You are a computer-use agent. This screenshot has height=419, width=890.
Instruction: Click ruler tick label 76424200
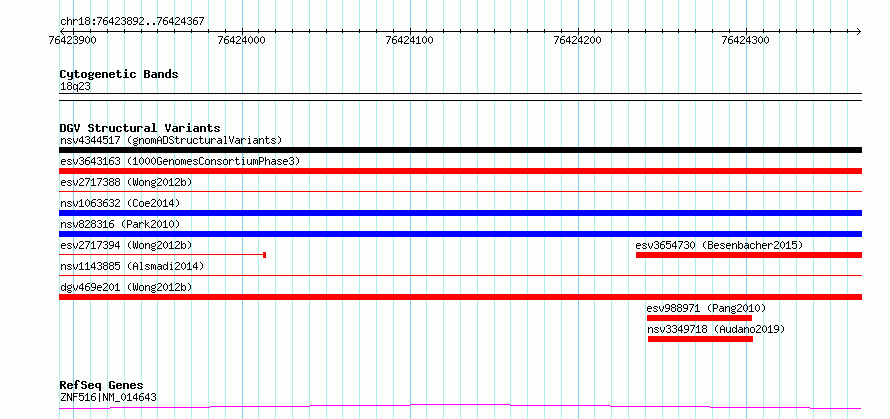coord(578,40)
